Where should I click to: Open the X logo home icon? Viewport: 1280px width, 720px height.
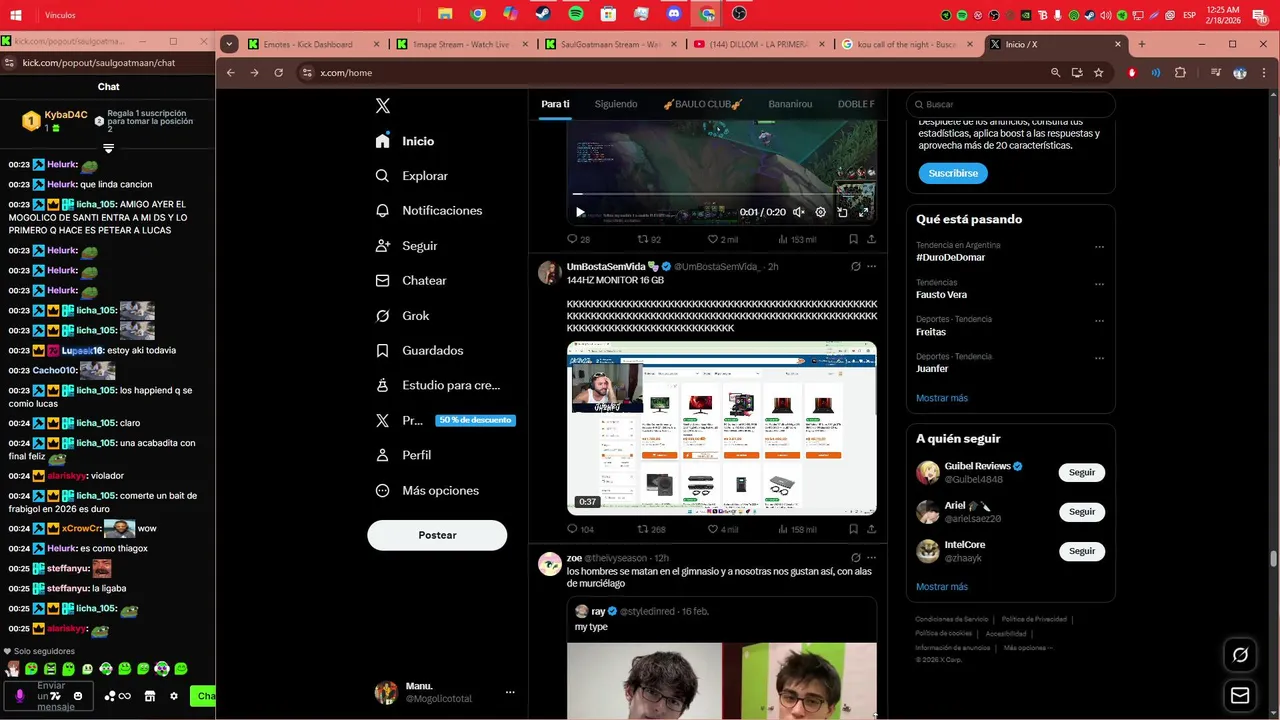pyautogui.click(x=383, y=106)
